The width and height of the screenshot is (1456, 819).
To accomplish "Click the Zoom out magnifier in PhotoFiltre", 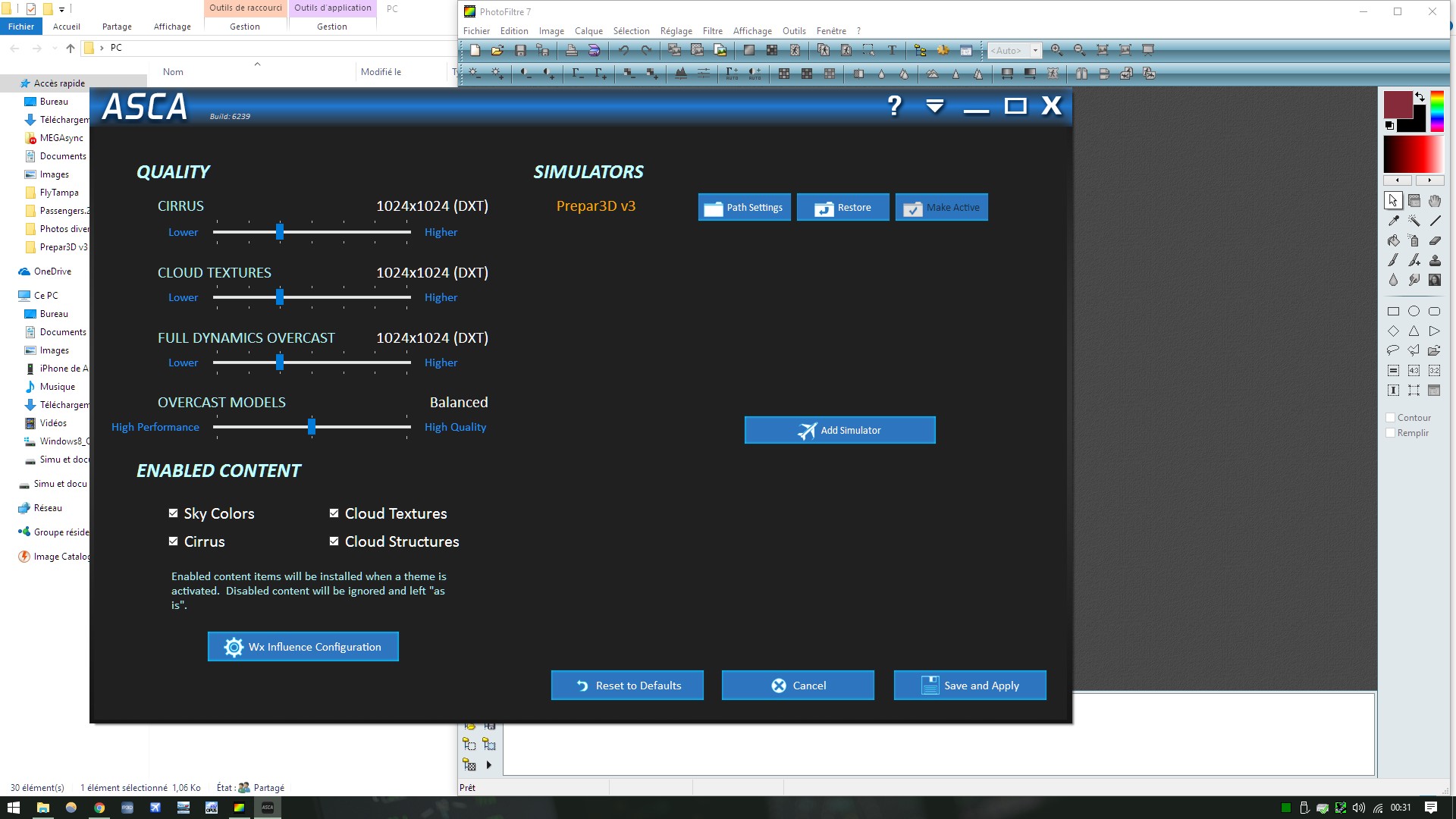I will 1079,50.
